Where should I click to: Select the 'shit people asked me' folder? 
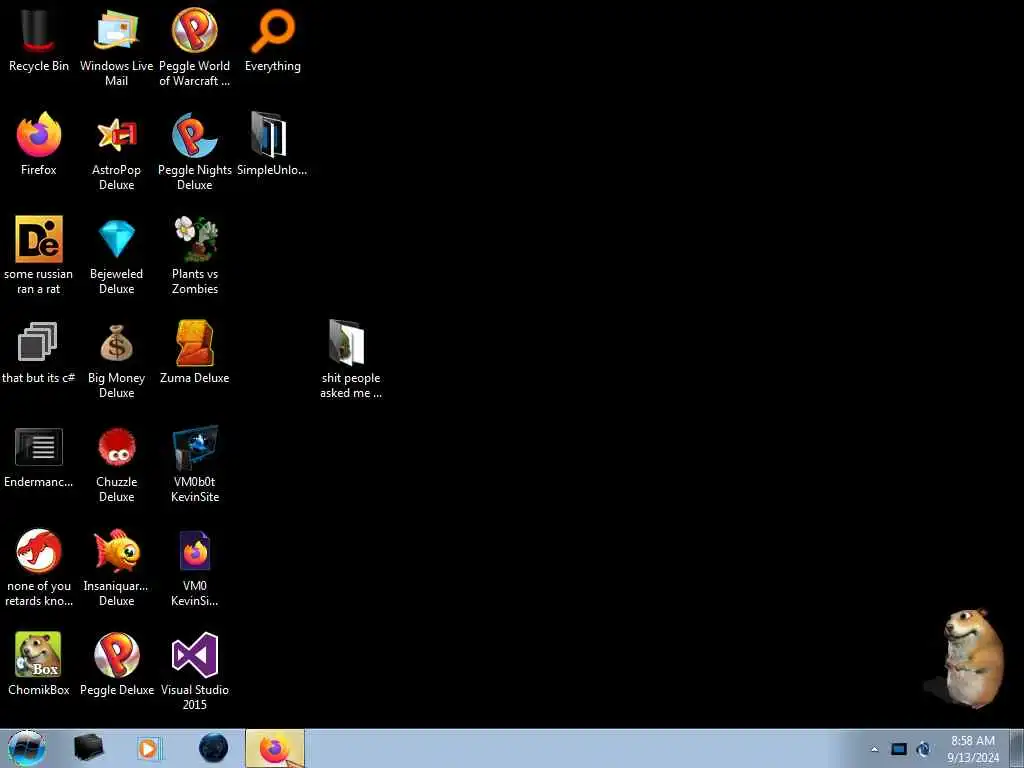click(x=347, y=342)
